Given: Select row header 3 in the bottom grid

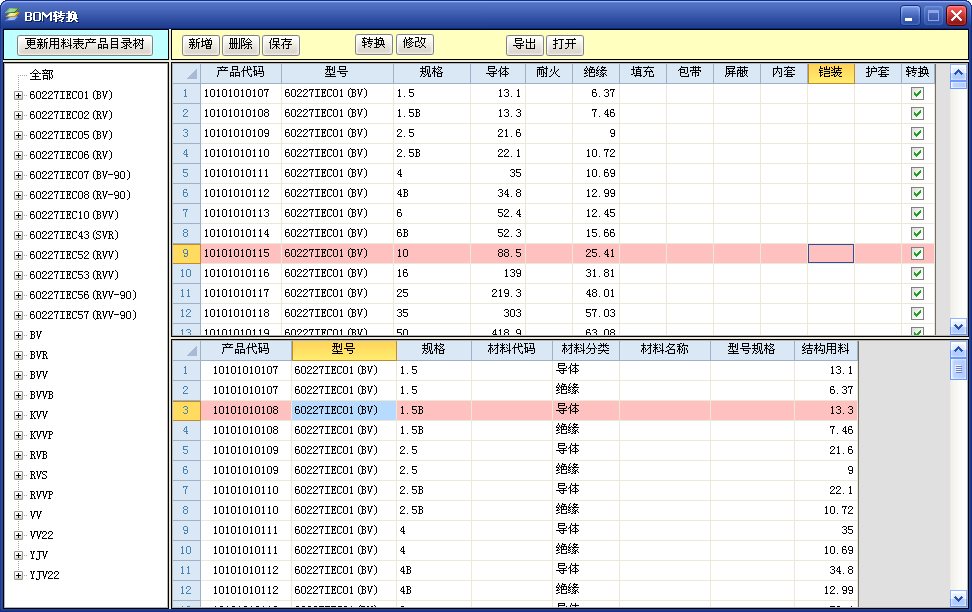Looking at the screenshot, I should point(186,410).
